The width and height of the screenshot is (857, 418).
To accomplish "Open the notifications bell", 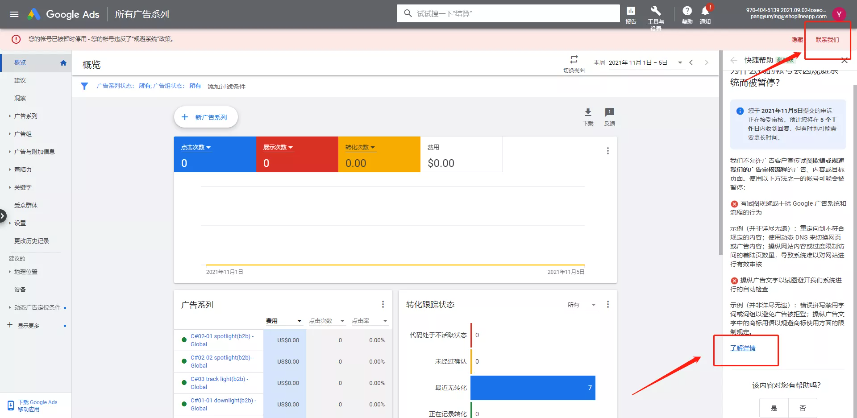I will click(x=706, y=12).
